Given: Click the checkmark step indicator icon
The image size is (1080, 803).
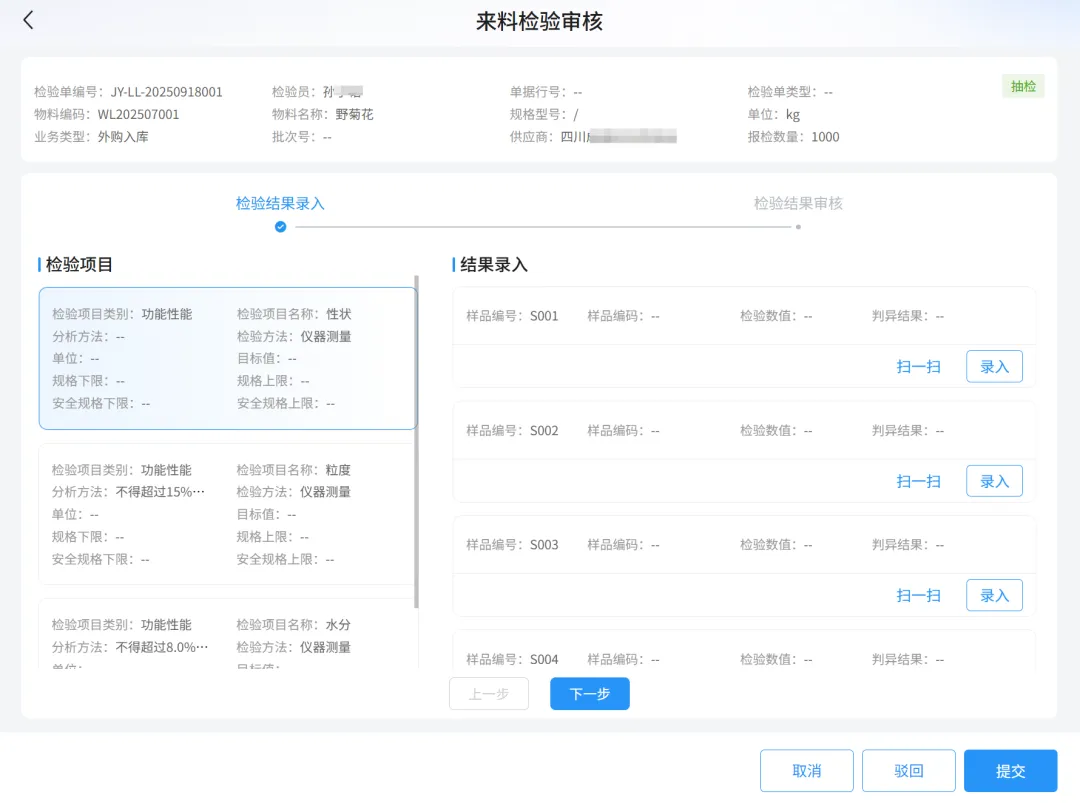Looking at the screenshot, I should (280, 227).
